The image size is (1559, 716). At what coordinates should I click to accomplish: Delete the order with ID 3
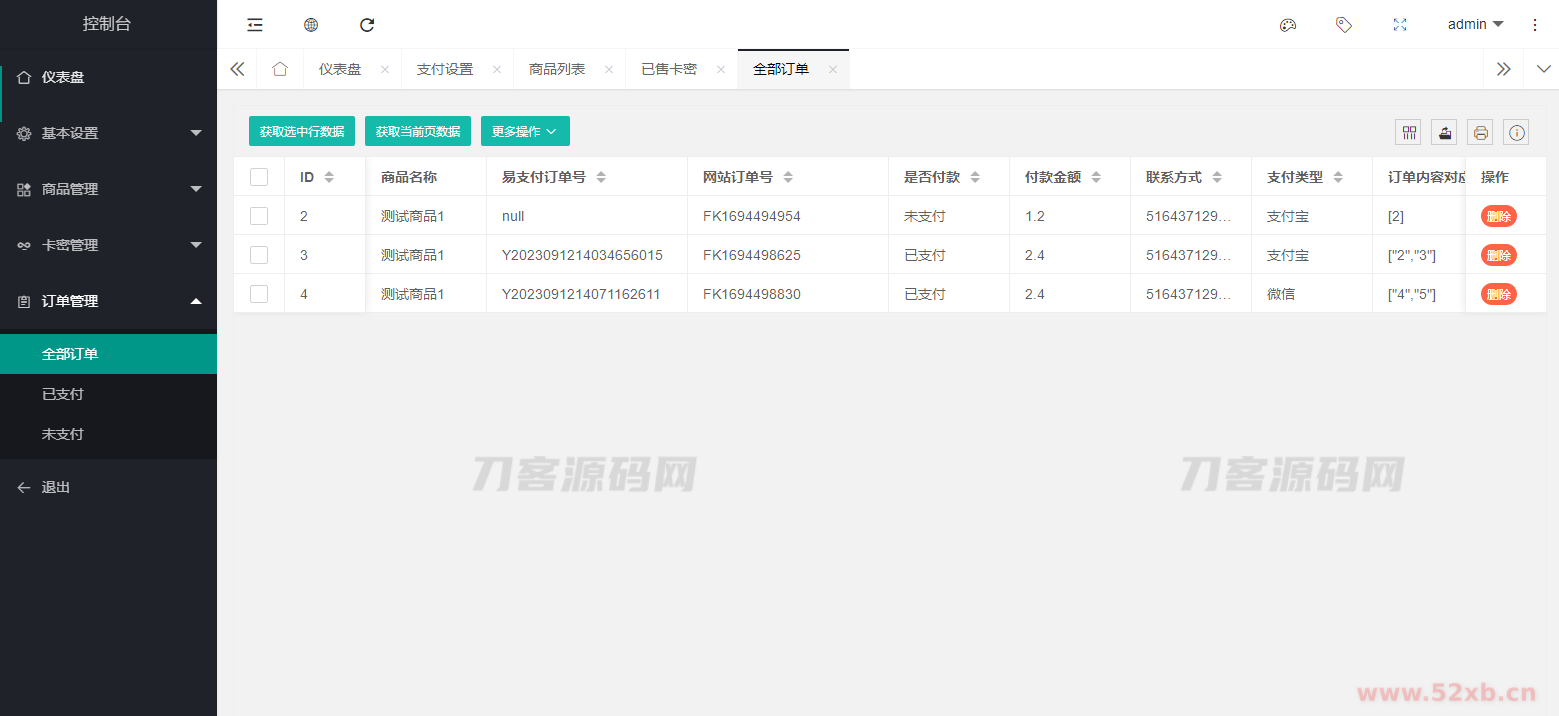click(1498, 255)
